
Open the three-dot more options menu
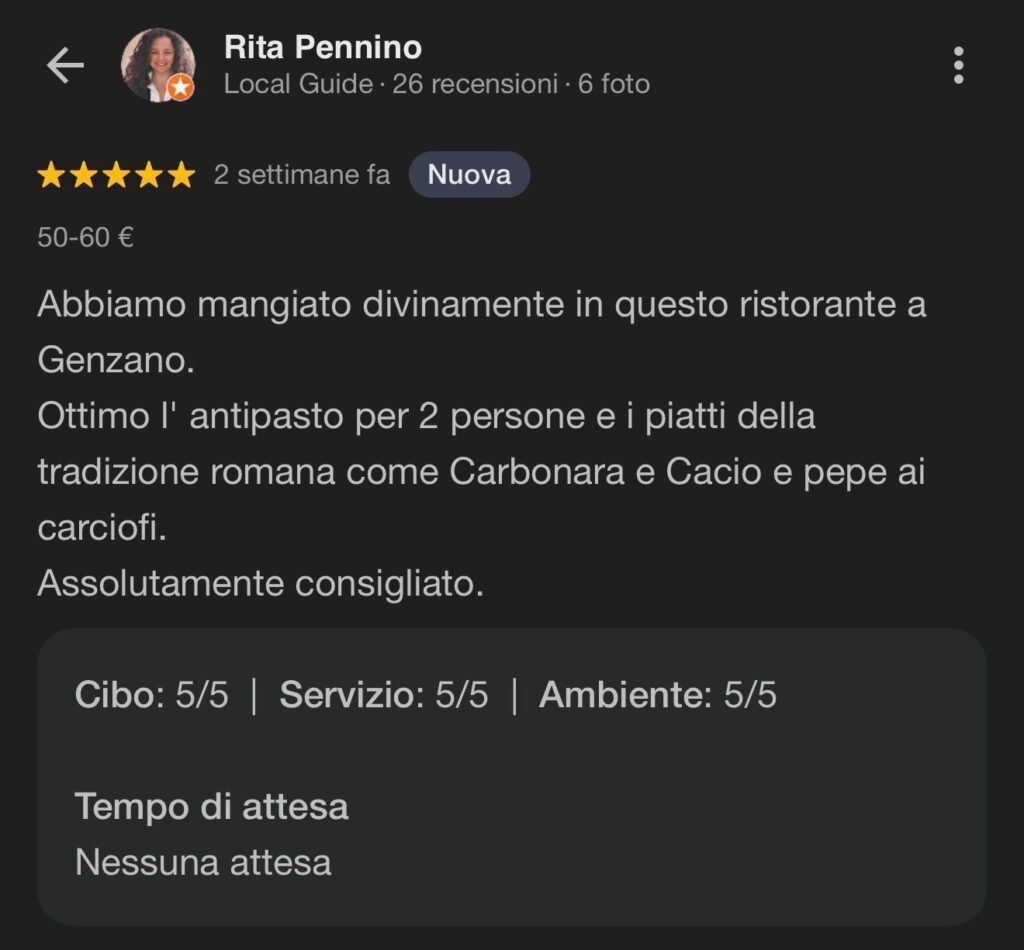pyautogui.click(x=958, y=66)
